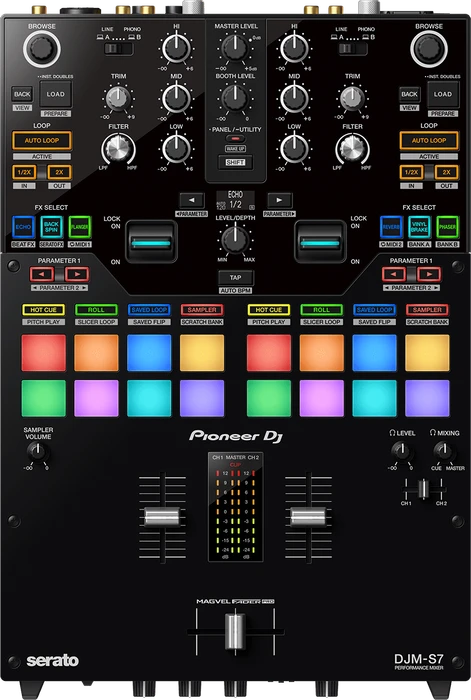This screenshot has width=471, height=700.
Task: Activate the PHASER effect button
Action: (x=447, y=227)
